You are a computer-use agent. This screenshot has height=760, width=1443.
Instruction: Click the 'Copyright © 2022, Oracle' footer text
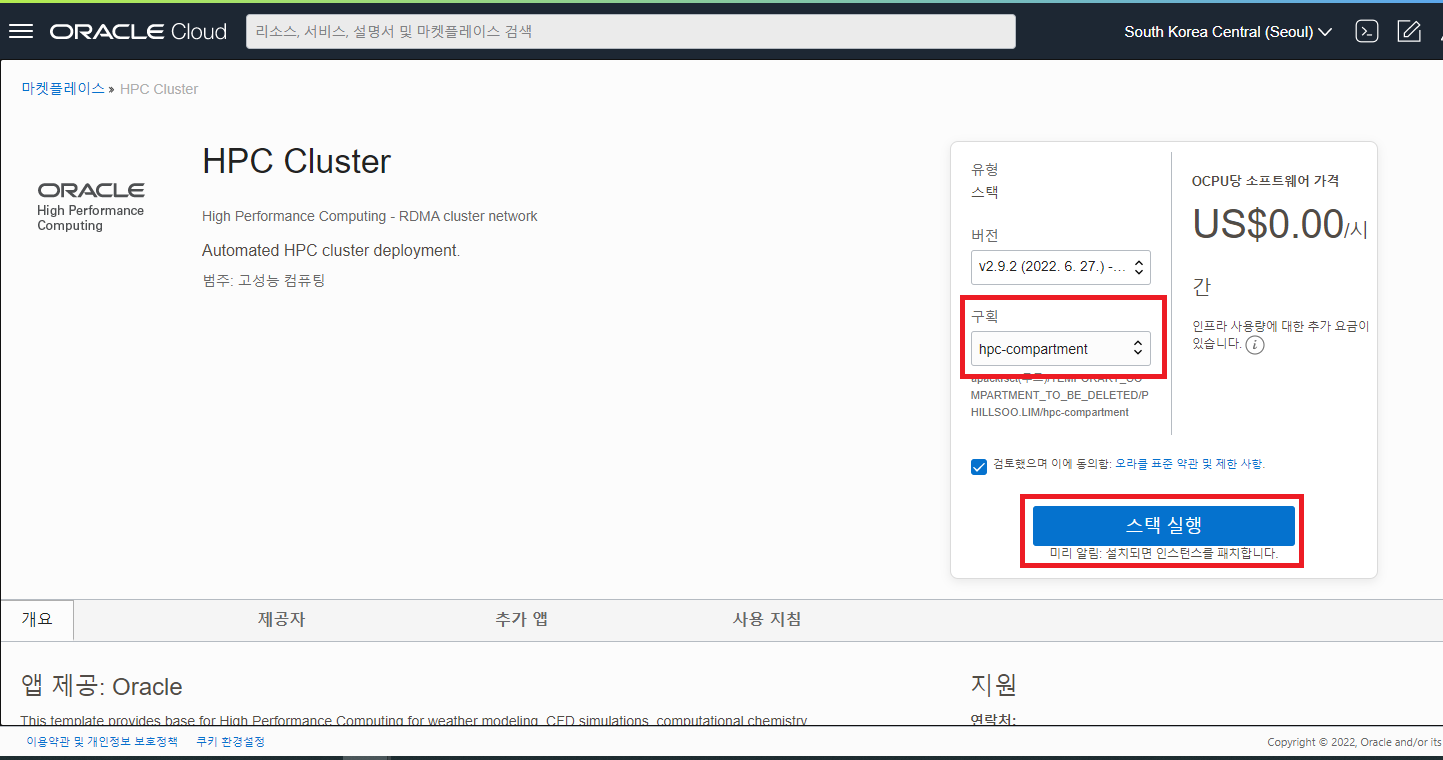[1355, 742]
